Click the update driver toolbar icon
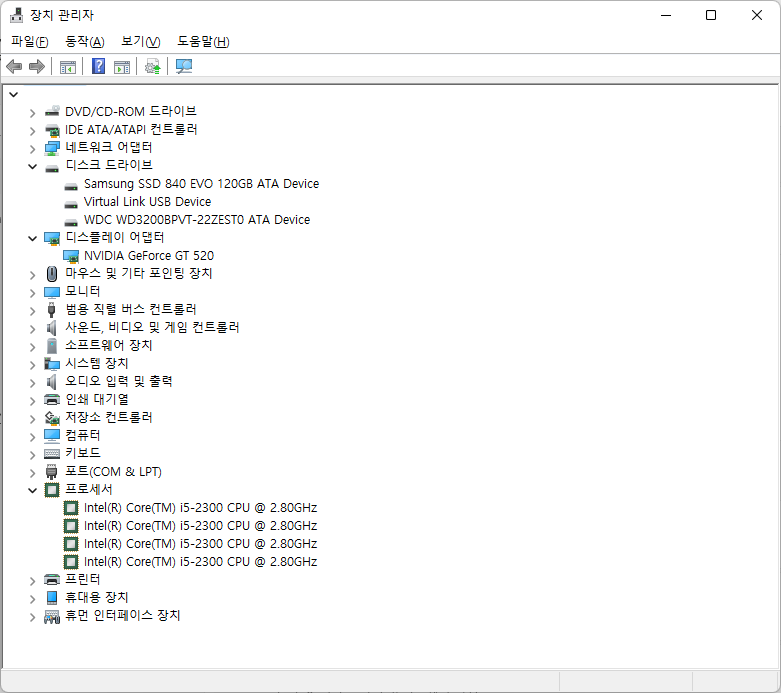Viewport: 781px width, 693px height. 152,66
